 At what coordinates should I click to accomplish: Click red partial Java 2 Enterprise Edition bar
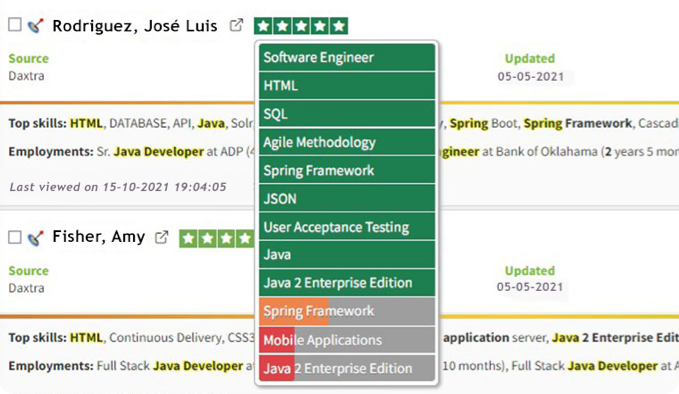[347, 368]
